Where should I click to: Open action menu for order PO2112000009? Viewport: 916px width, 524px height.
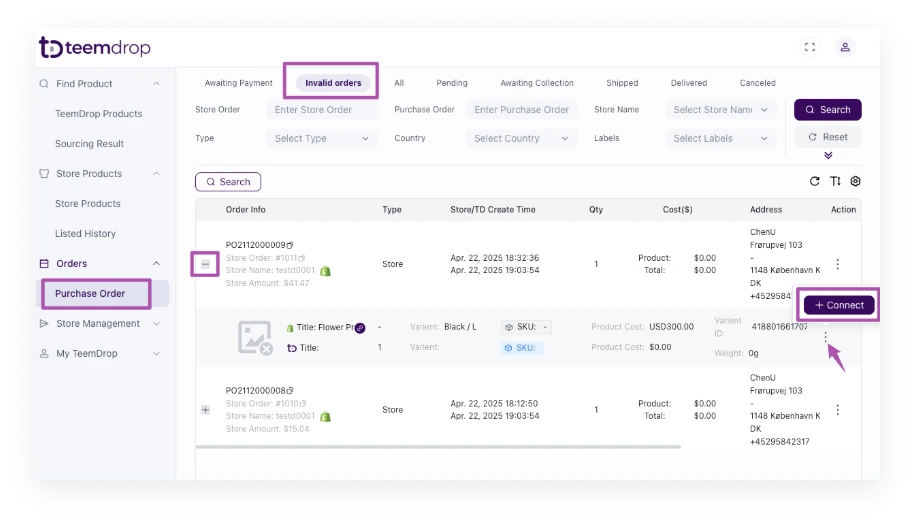point(837,264)
